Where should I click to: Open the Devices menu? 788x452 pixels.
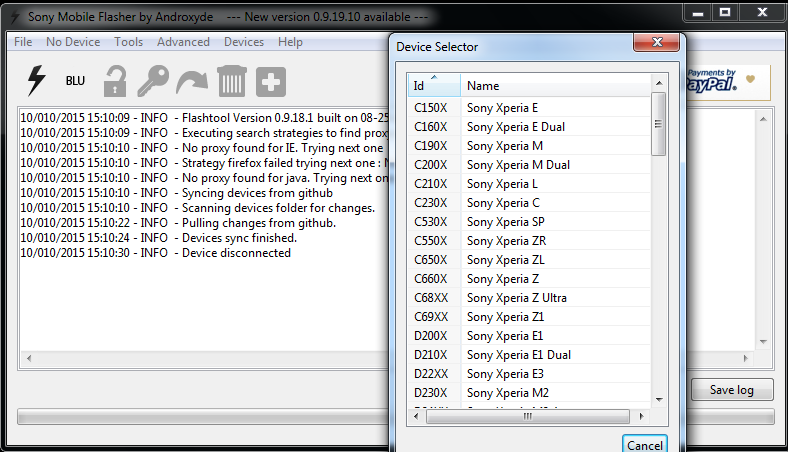(244, 42)
